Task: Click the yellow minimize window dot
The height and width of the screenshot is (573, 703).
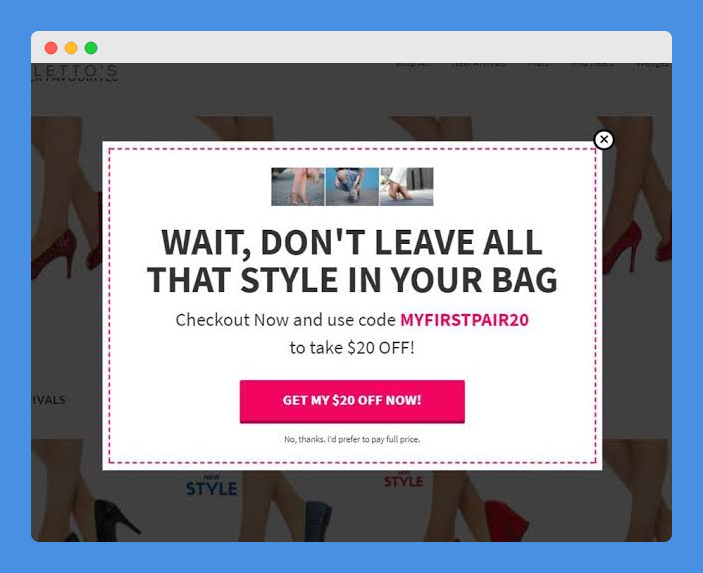Action: coord(71,48)
